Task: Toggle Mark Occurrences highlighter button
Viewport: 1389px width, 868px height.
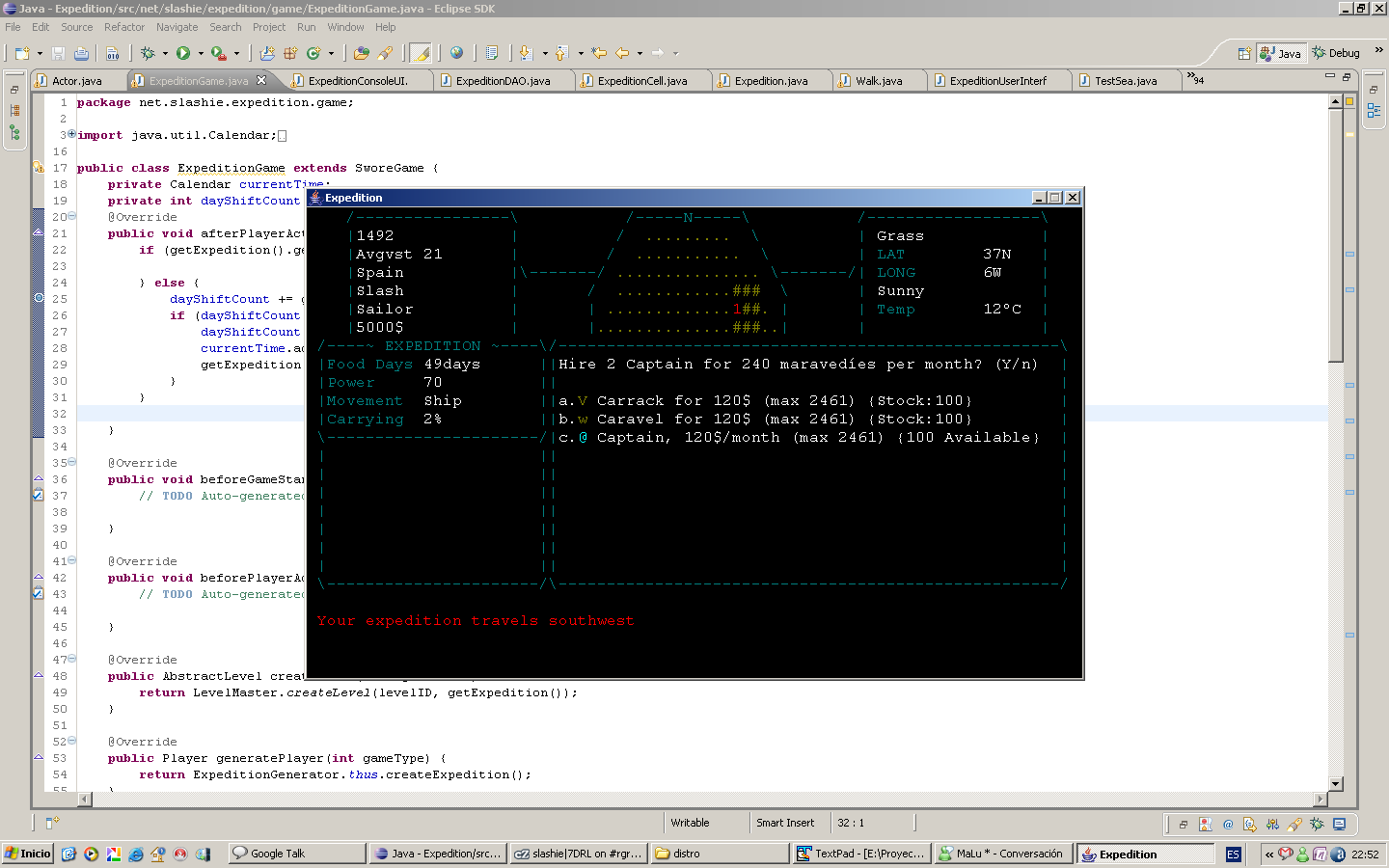Action: (421, 53)
